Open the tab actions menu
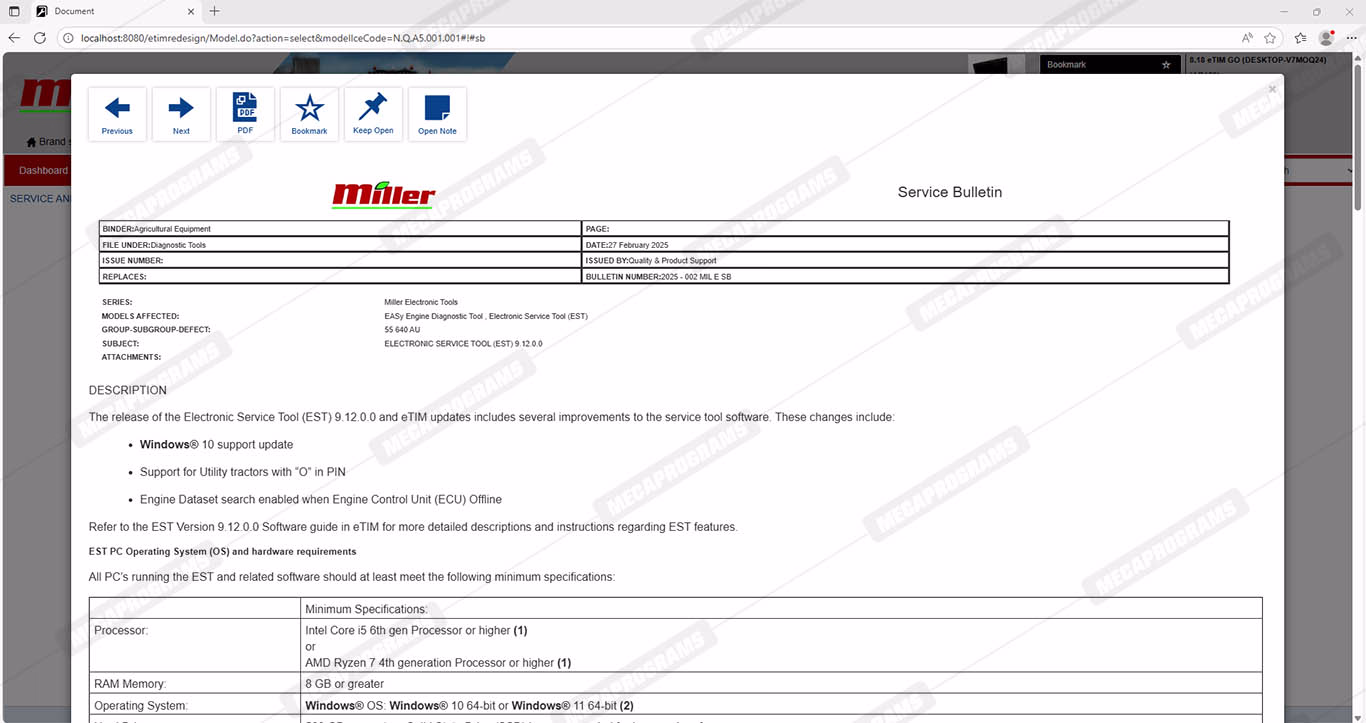 [x=14, y=11]
